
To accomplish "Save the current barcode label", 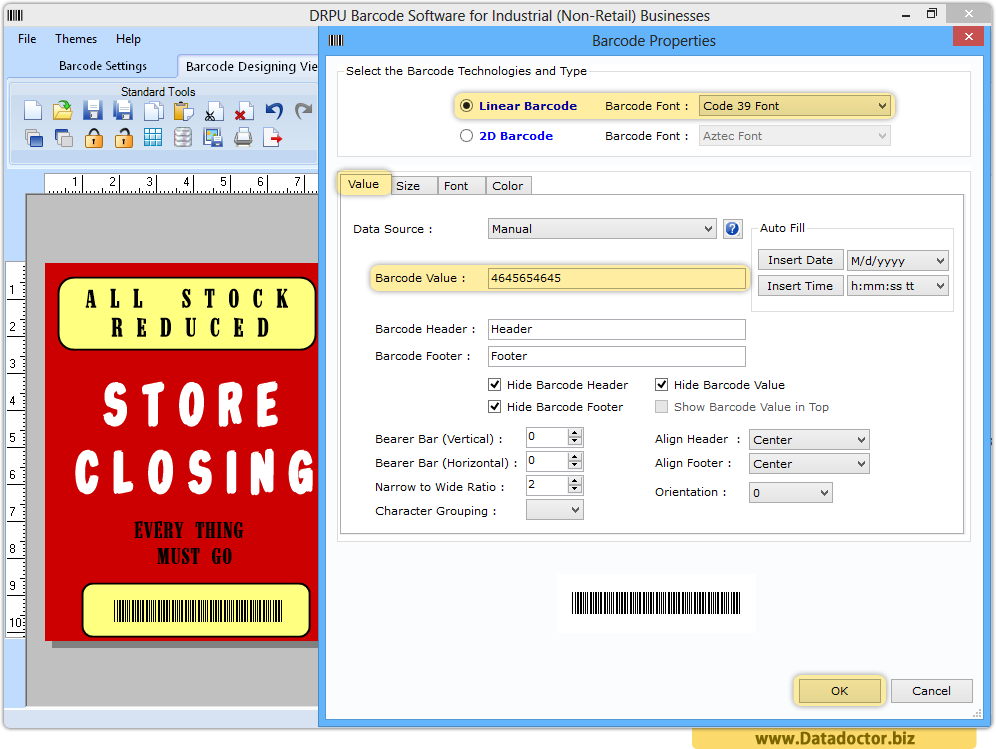I will (x=93, y=111).
